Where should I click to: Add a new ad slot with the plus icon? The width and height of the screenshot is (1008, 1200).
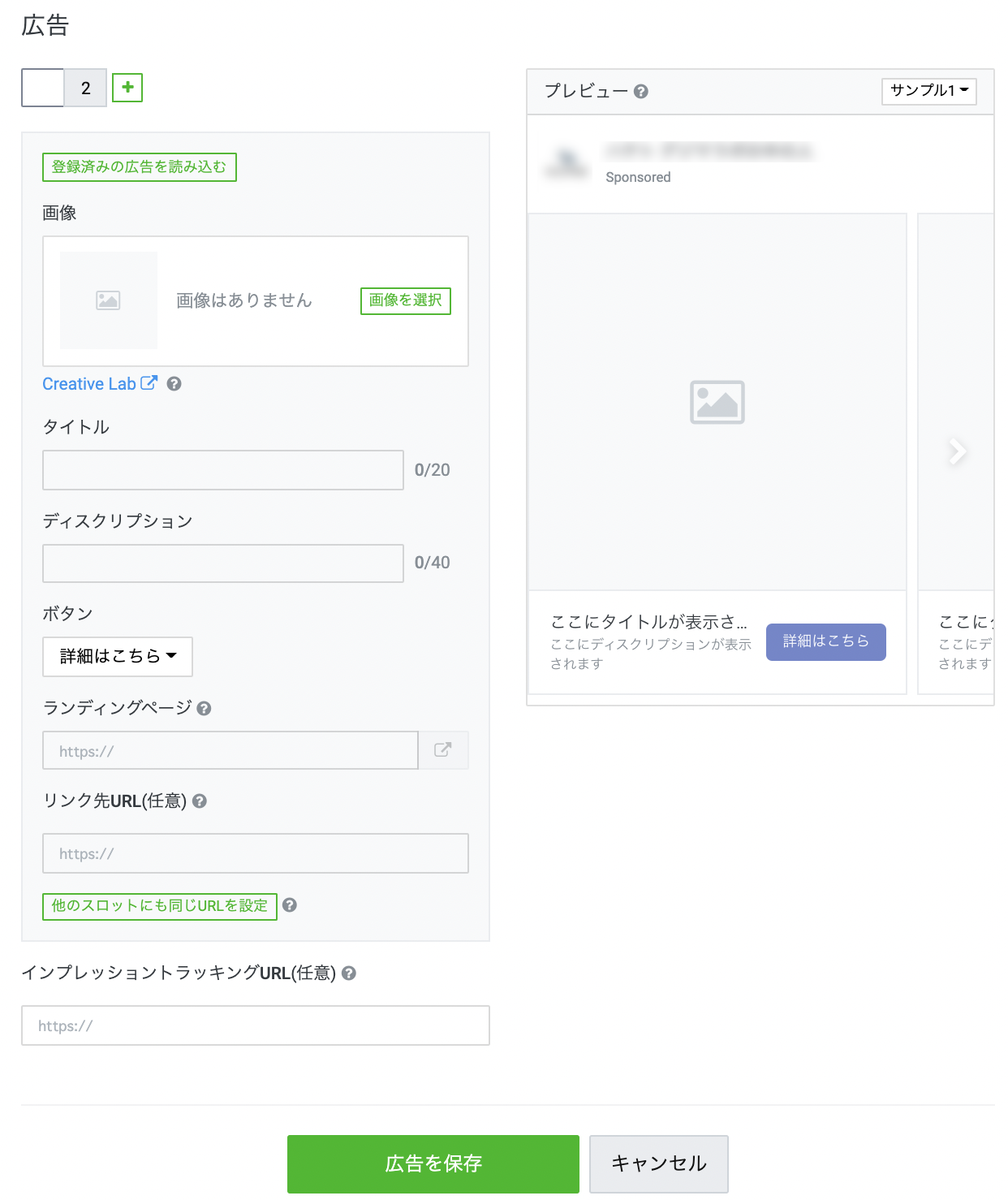127,88
